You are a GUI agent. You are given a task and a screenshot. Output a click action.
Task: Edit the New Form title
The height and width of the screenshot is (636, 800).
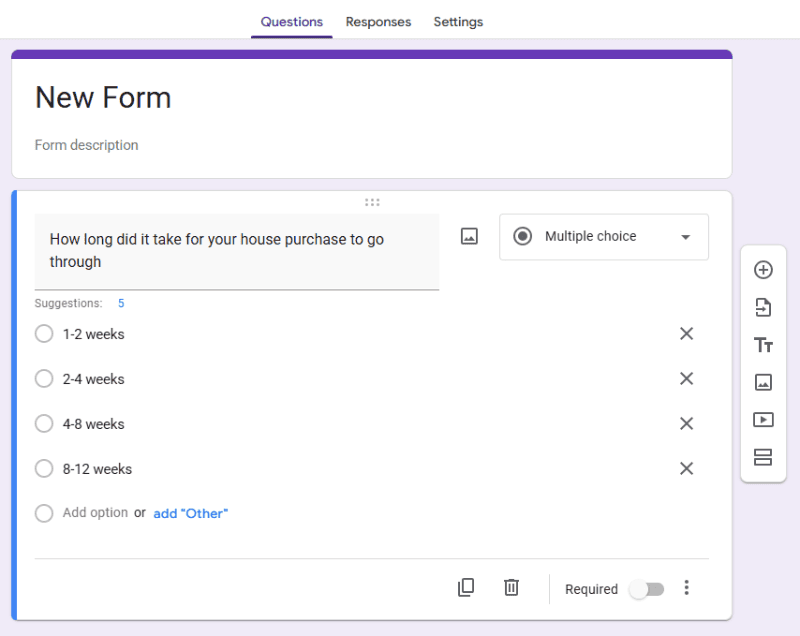click(103, 97)
